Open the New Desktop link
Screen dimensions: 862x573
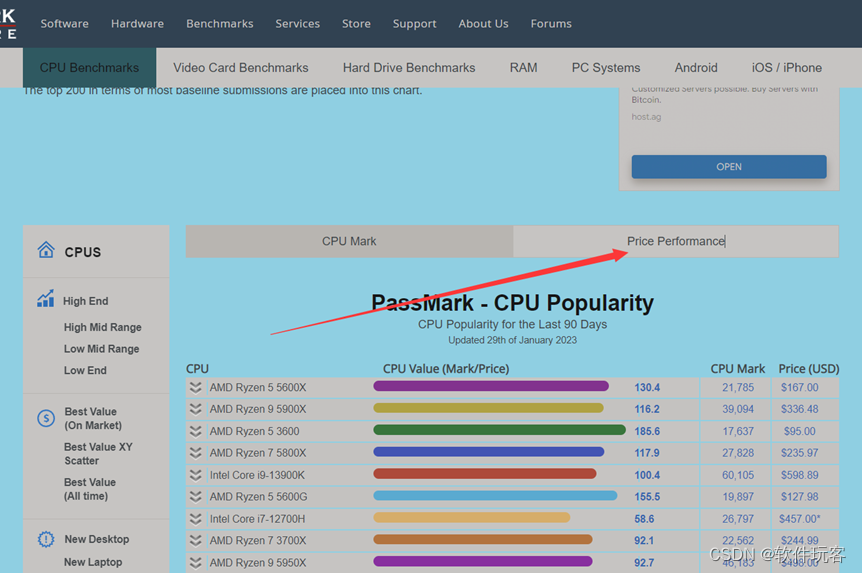(x=97, y=539)
